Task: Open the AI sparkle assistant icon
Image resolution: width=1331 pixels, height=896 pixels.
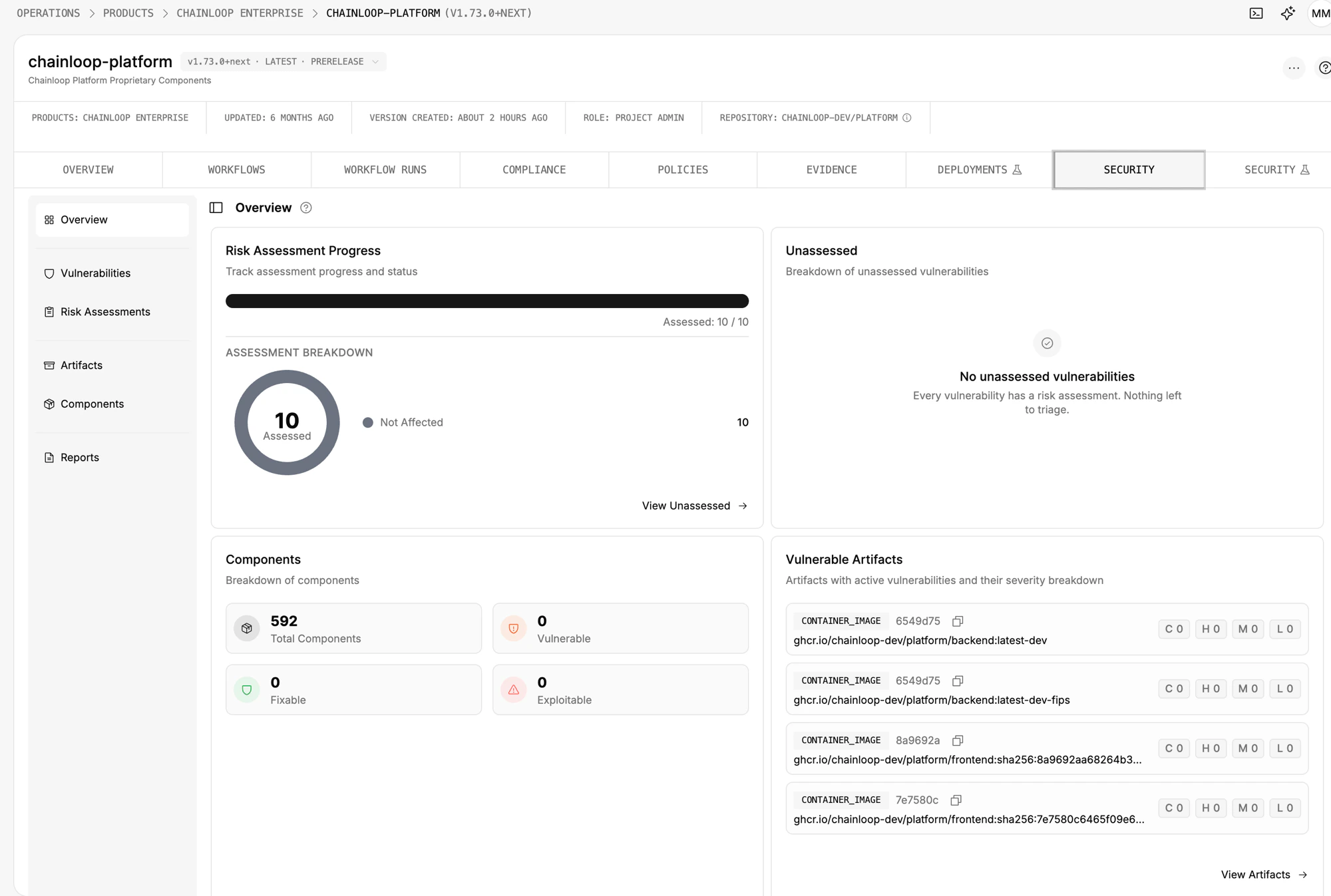Action: click(1288, 13)
